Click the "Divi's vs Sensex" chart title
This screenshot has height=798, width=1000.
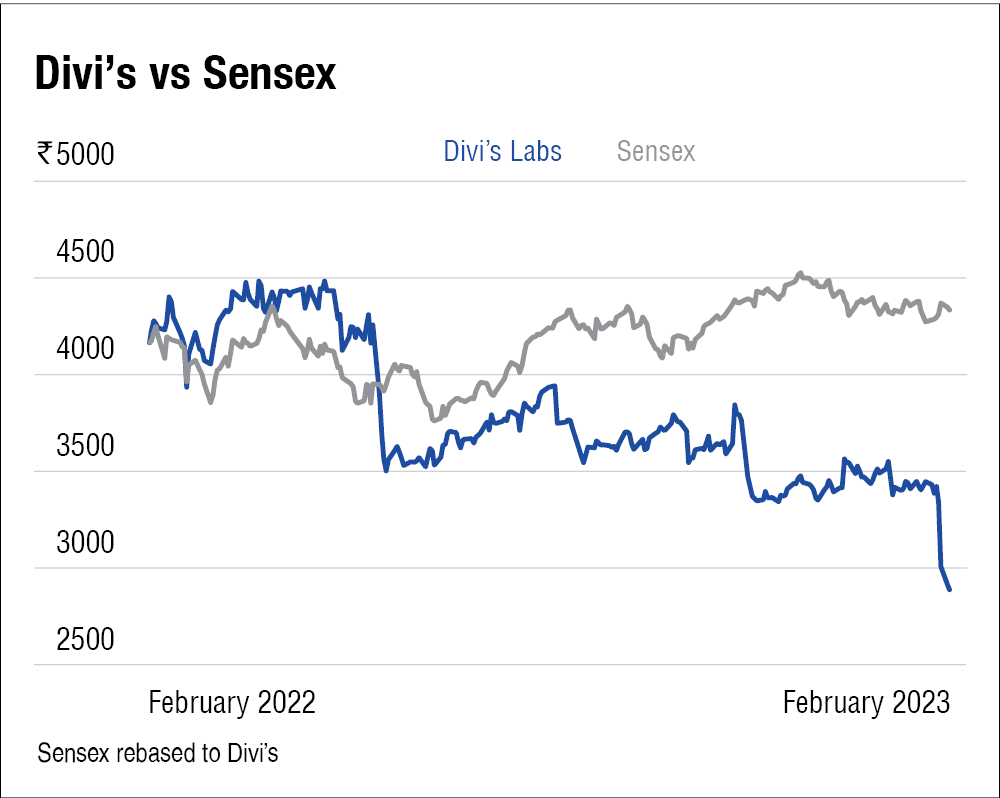(185, 75)
